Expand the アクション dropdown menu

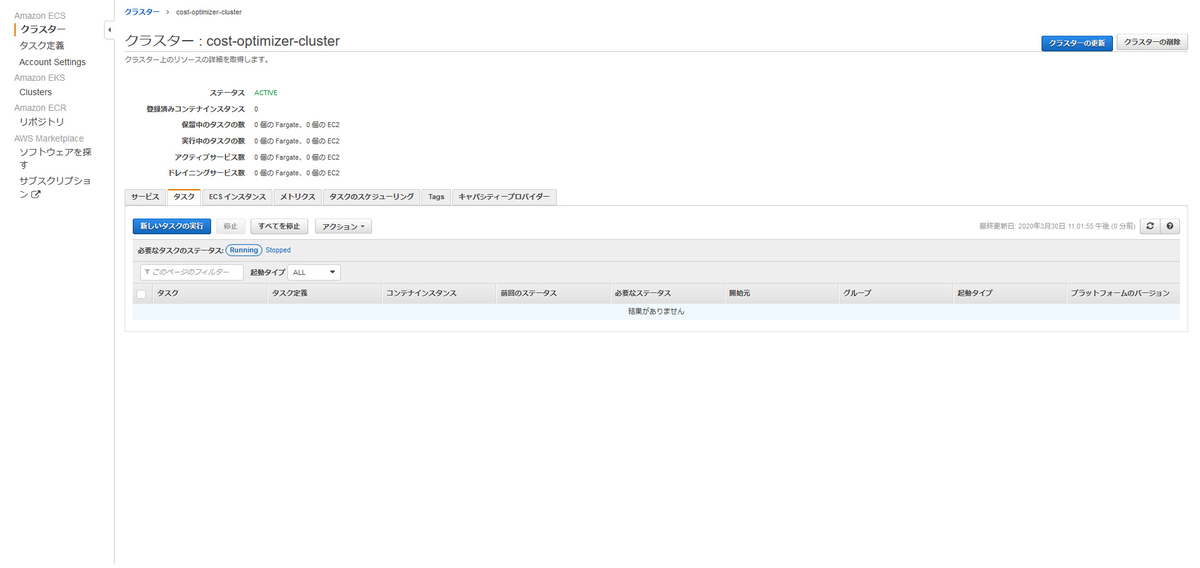coord(343,227)
